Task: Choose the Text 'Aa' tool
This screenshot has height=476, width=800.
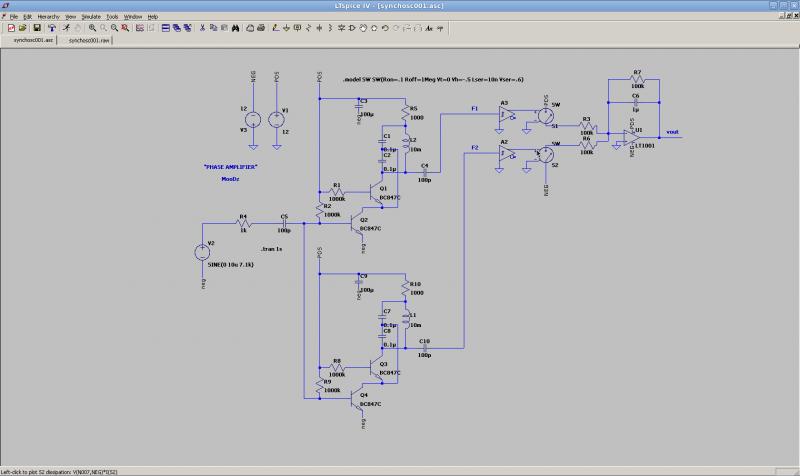Action: (429, 28)
